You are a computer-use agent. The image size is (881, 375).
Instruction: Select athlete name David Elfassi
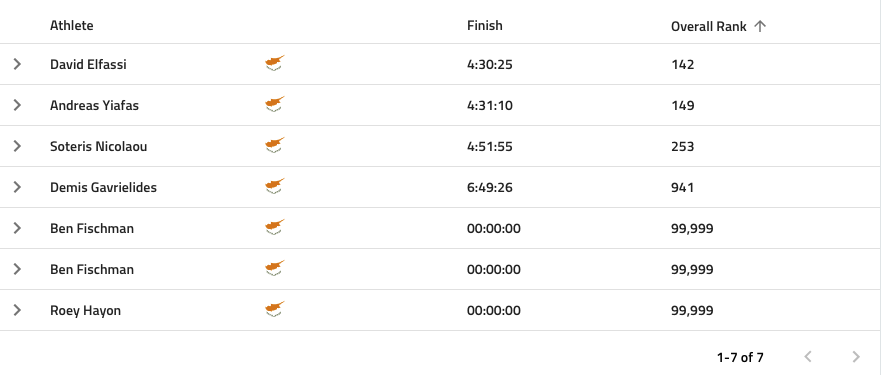click(x=88, y=64)
